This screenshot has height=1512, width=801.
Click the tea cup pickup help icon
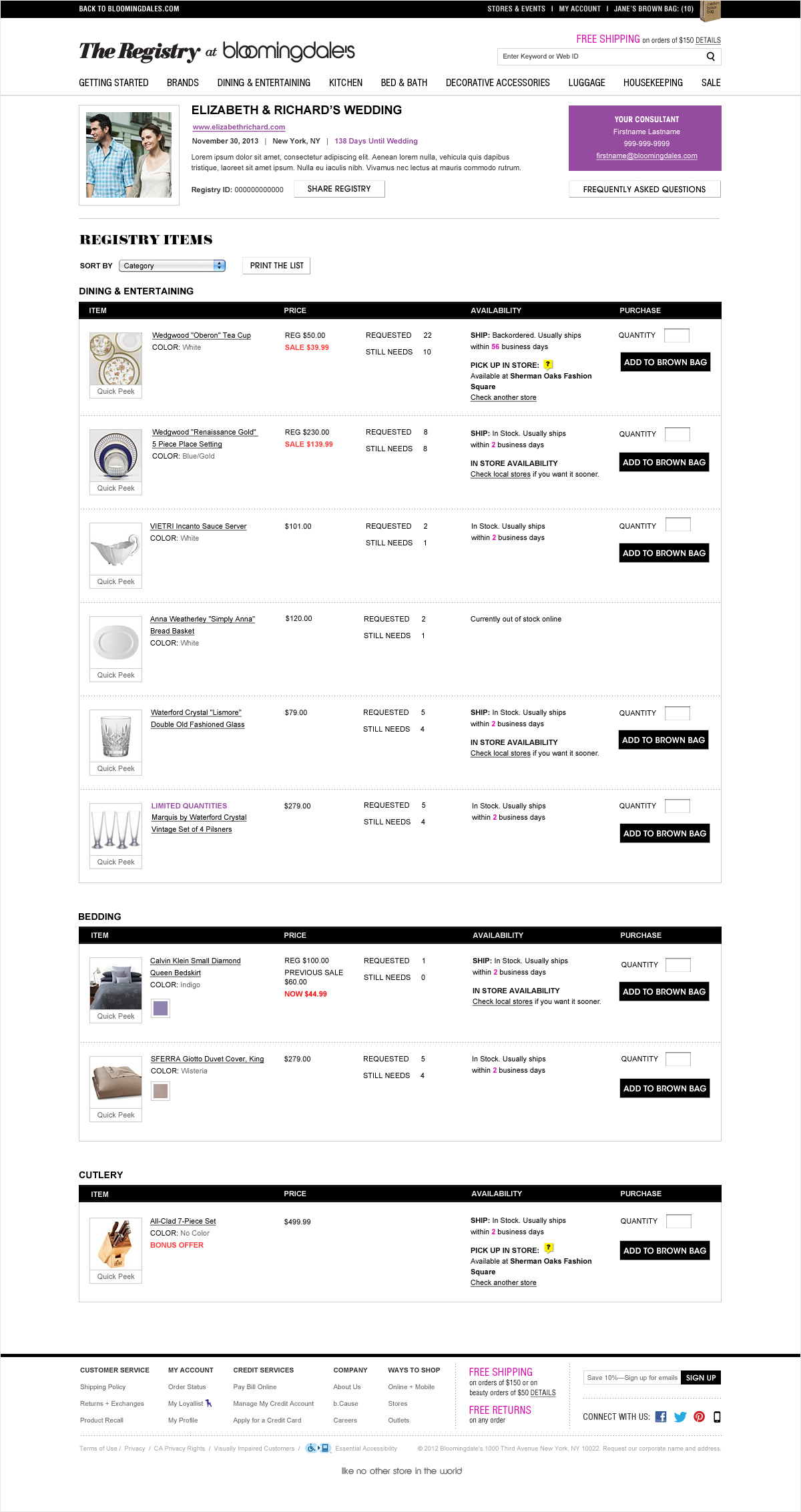pos(548,364)
